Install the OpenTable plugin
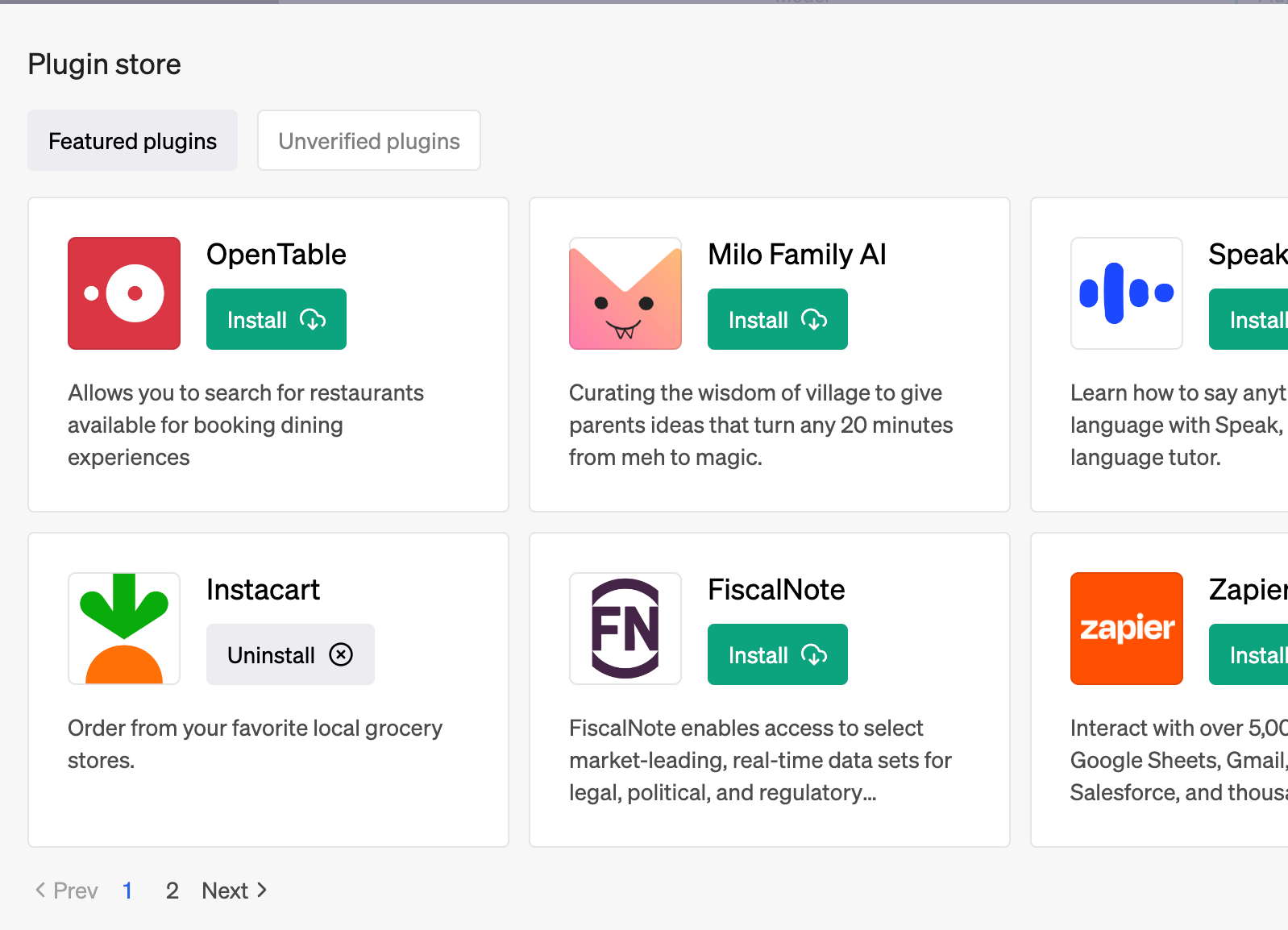 276,320
